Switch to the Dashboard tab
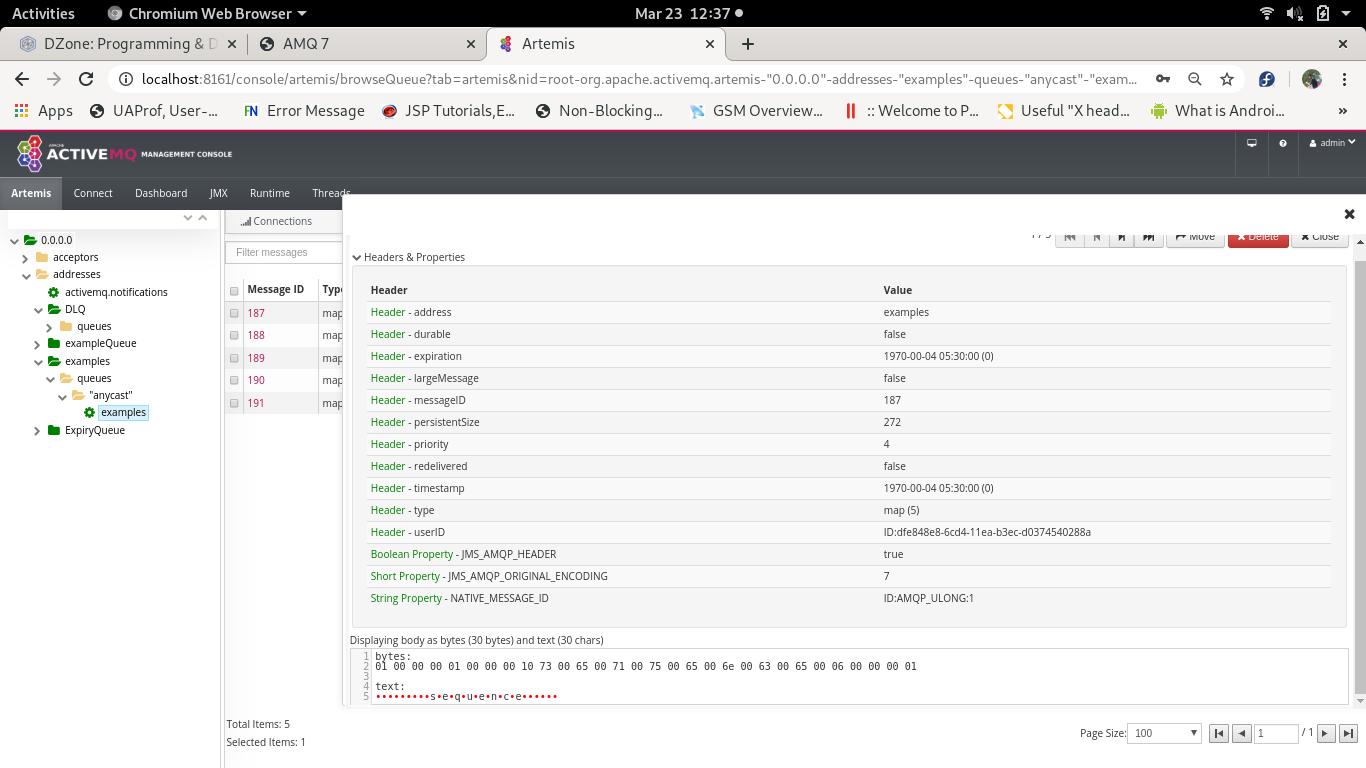 (x=161, y=193)
